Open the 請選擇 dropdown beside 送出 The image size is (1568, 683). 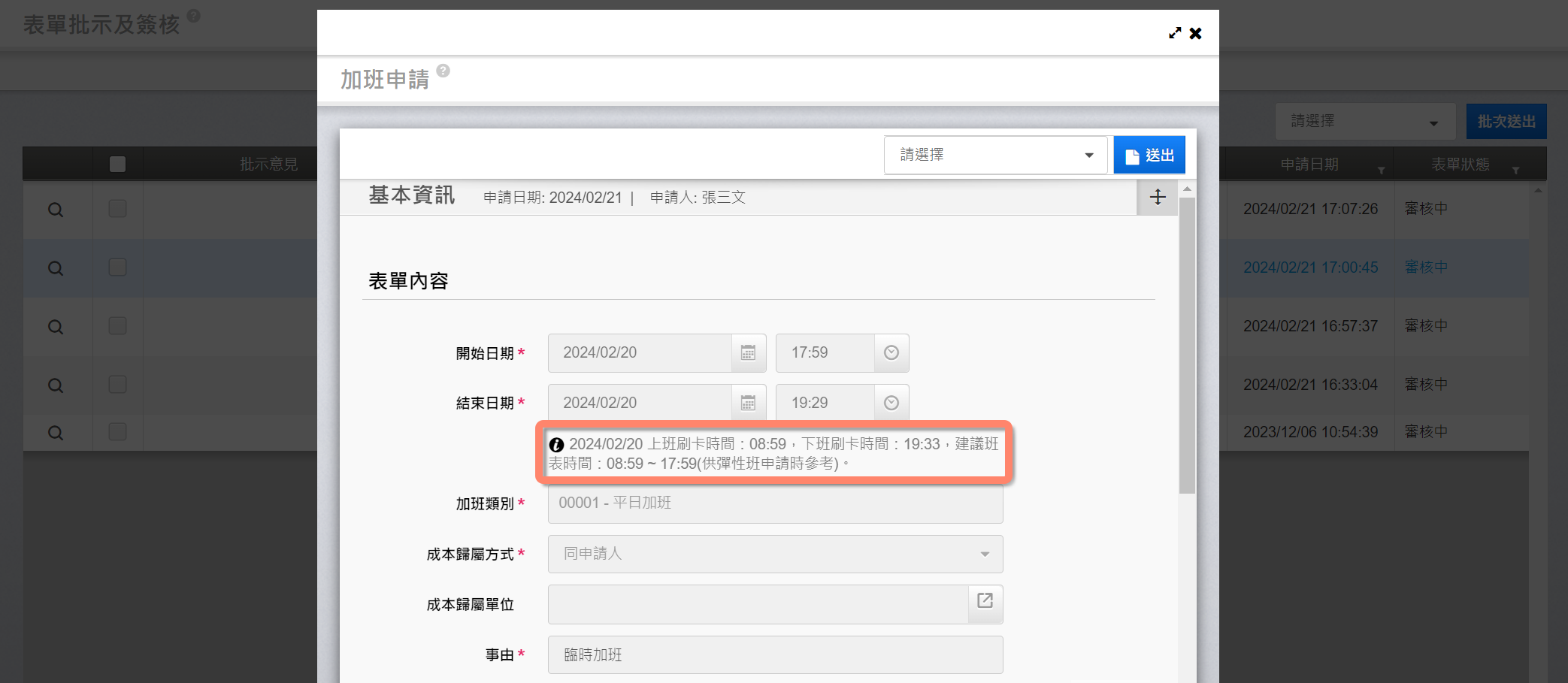pyautogui.click(x=995, y=155)
